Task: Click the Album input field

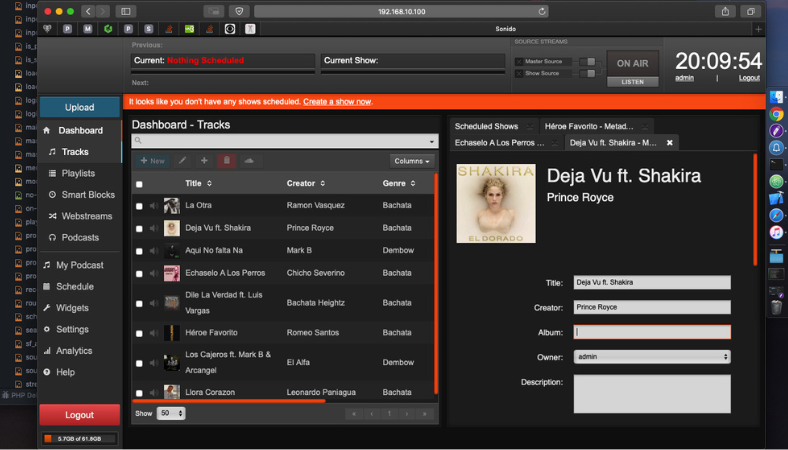Action: (x=651, y=332)
